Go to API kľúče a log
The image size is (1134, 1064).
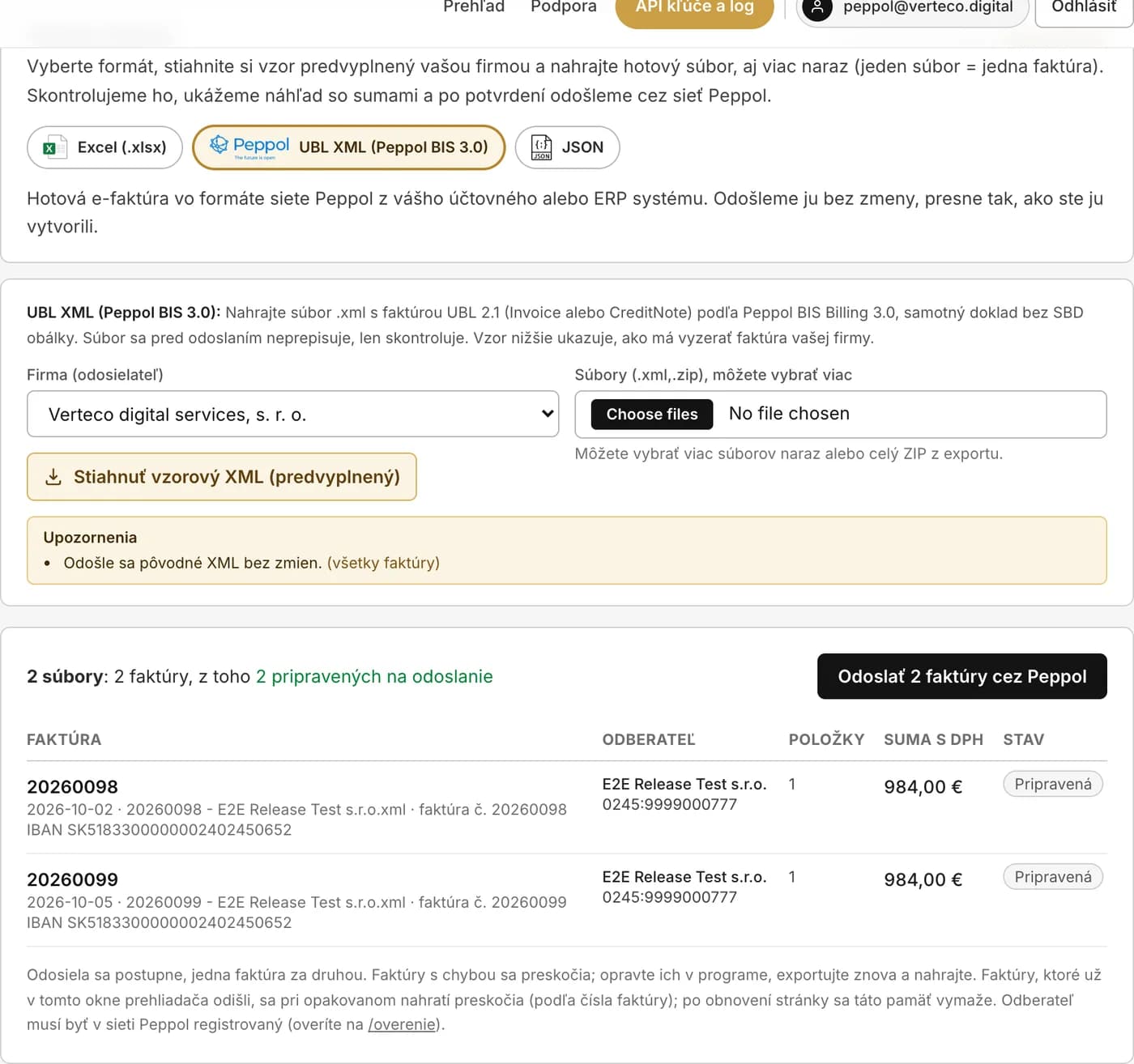pyautogui.click(x=695, y=8)
